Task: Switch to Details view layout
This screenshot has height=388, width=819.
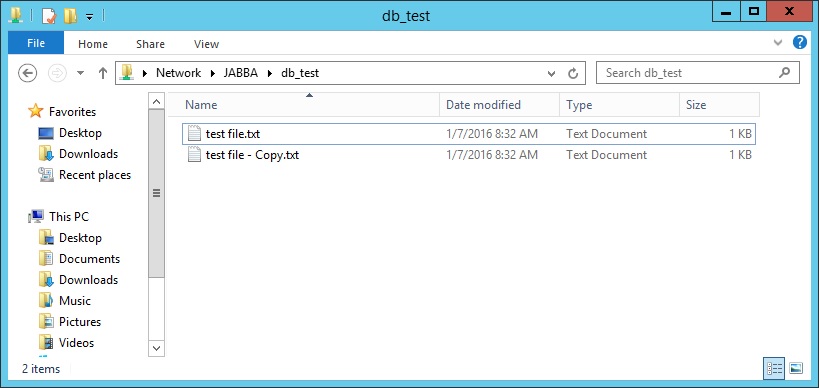Action: point(774,368)
